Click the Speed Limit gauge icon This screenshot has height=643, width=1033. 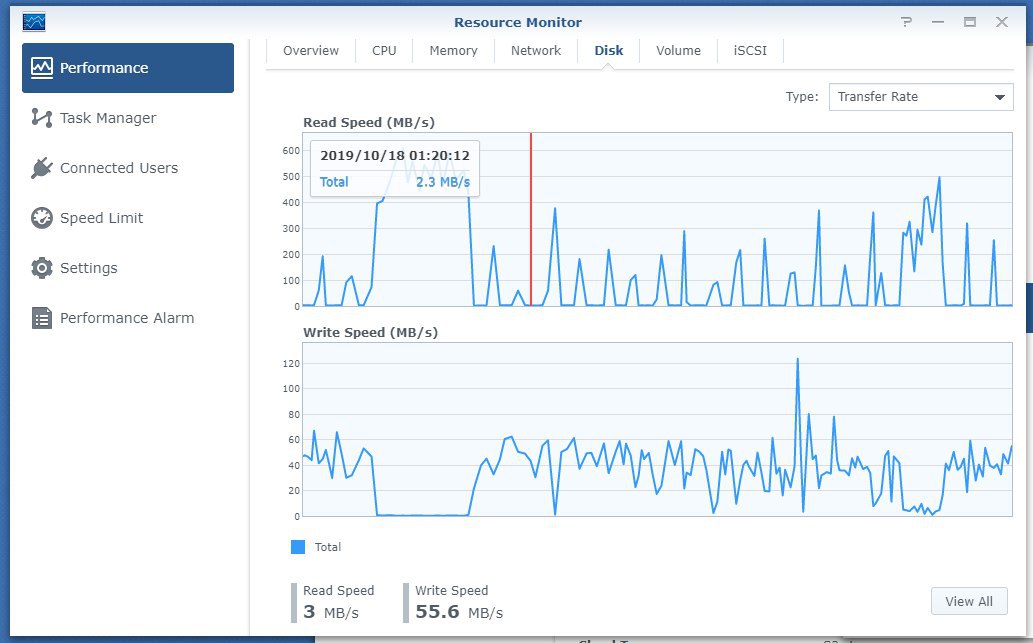(42, 218)
